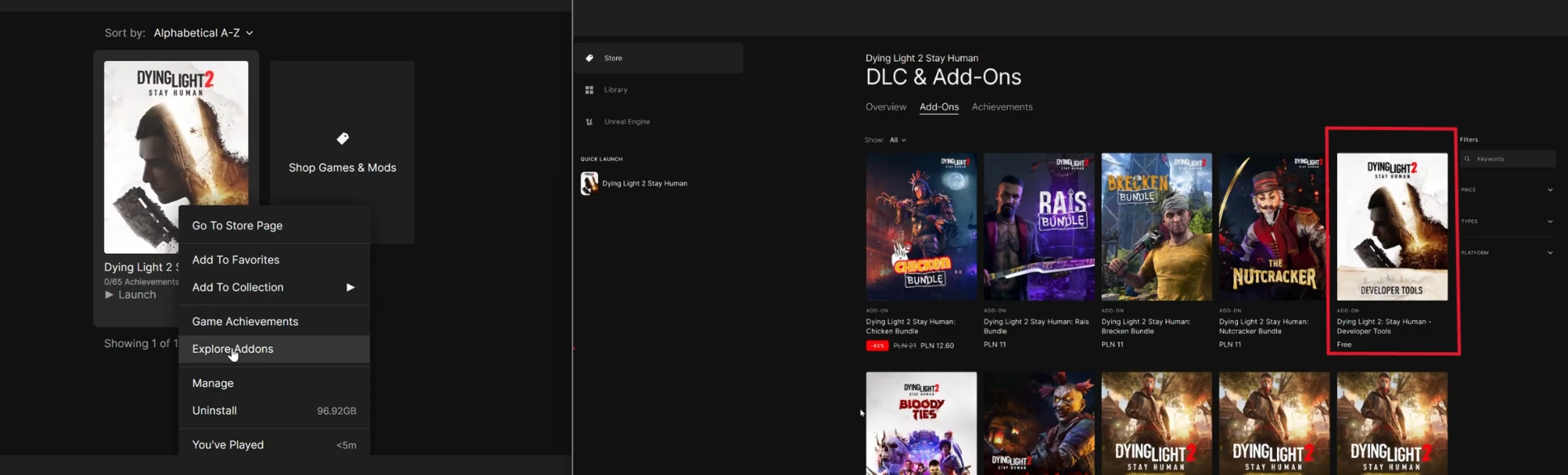Choose Go To Store Page menu entry
The width and height of the screenshot is (1568, 475).
tap(238, 226)
